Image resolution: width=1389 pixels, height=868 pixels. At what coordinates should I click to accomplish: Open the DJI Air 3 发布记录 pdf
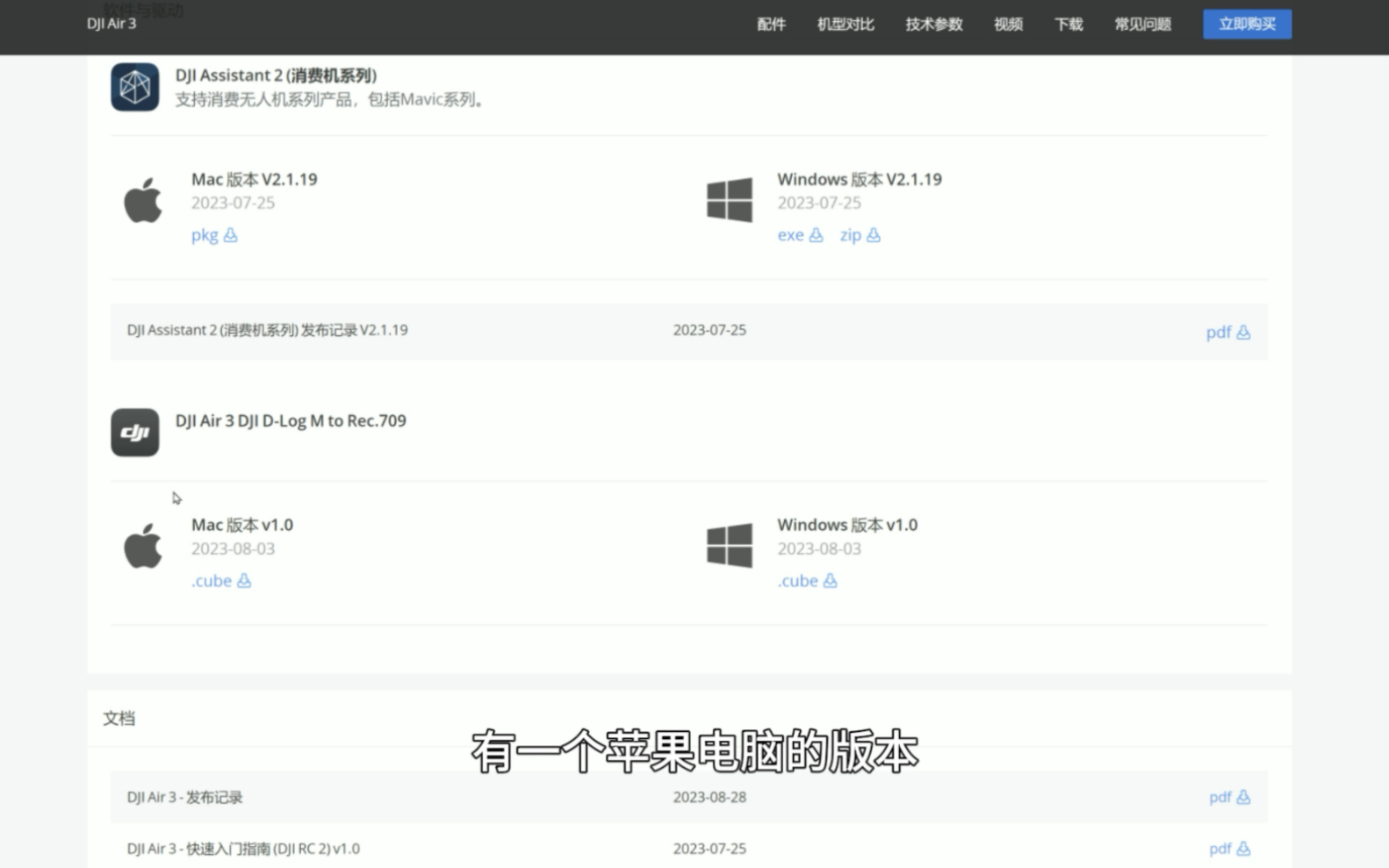click(1229, 797)
